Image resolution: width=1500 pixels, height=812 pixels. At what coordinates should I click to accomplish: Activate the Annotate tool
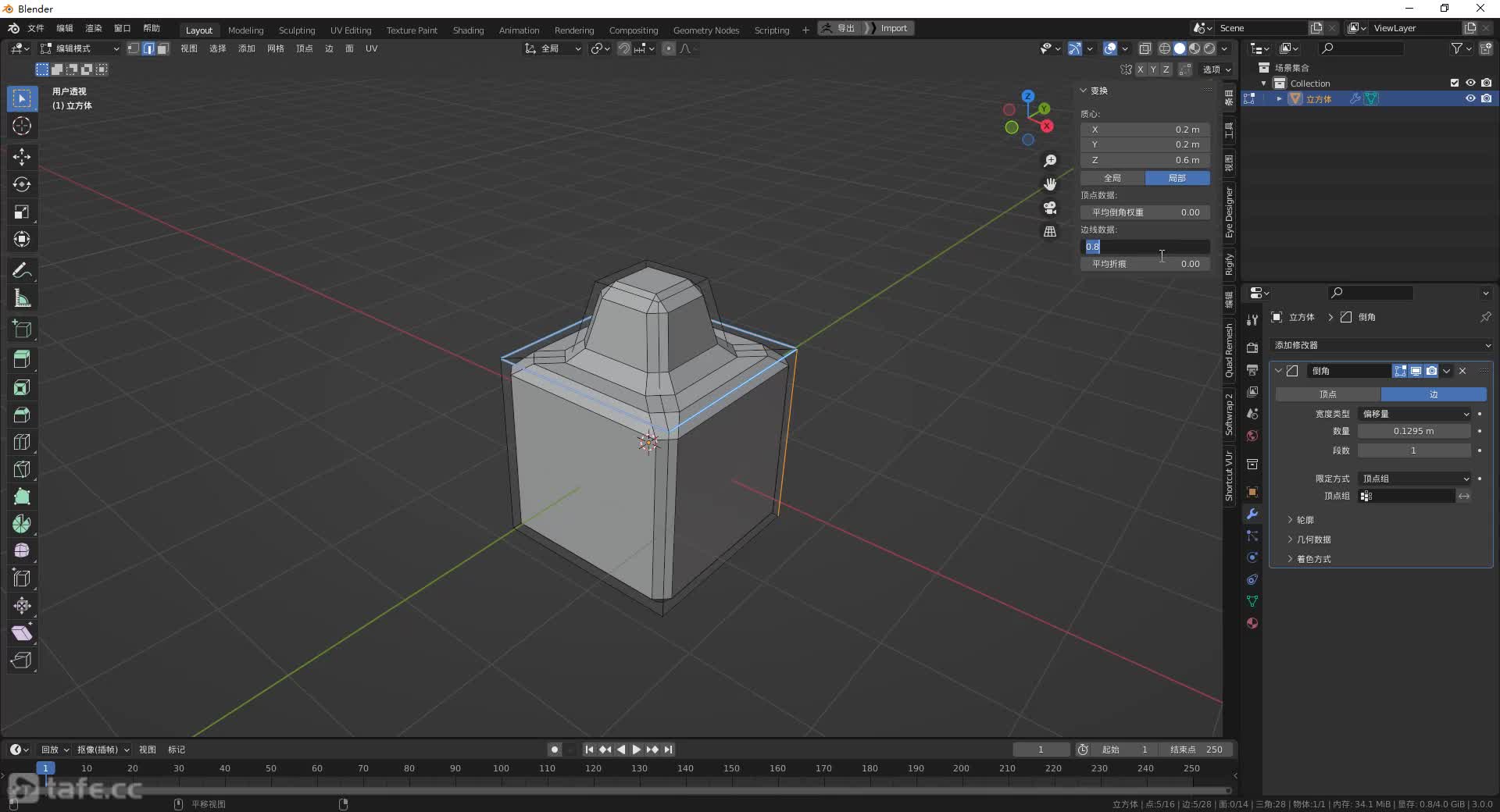(22, 271)
